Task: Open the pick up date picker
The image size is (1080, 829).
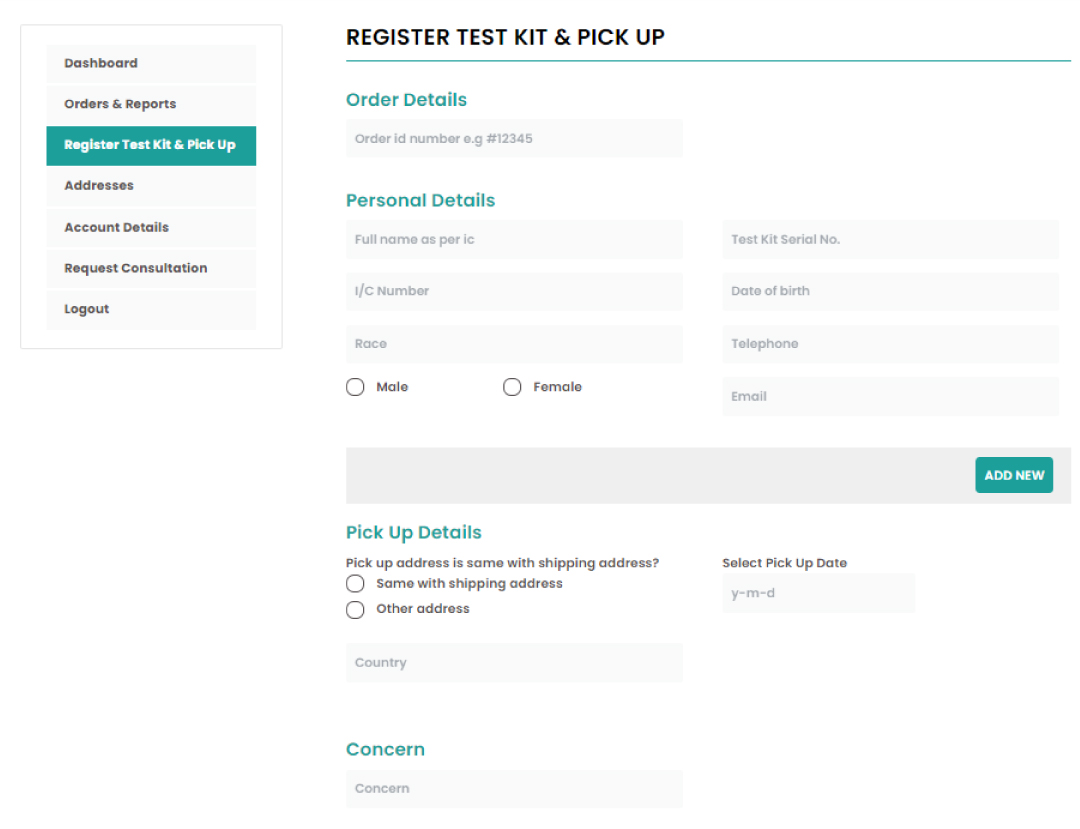Action: [x=818, y=592]
